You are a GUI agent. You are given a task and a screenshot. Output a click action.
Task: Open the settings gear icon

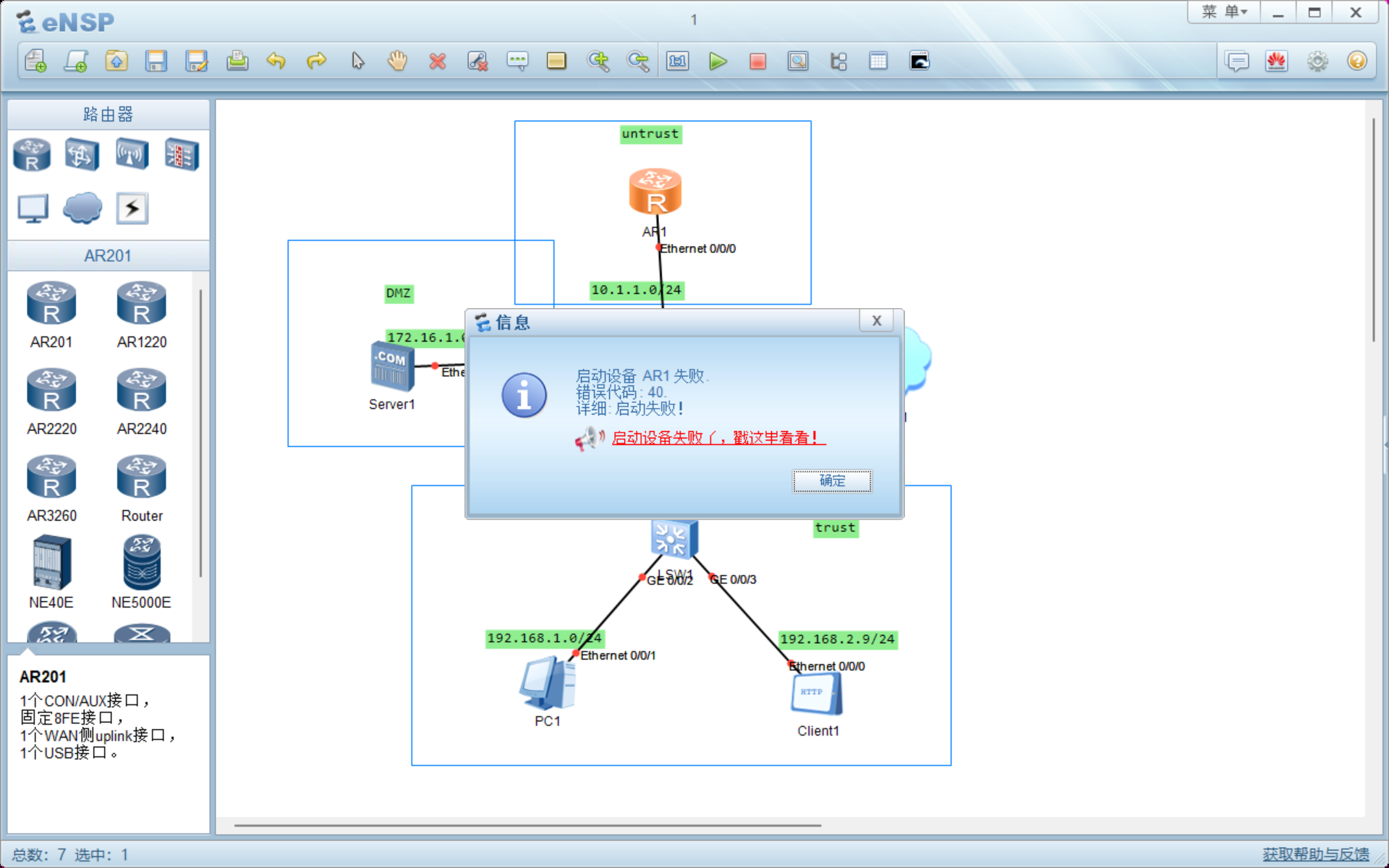[x=1317, y=61]
